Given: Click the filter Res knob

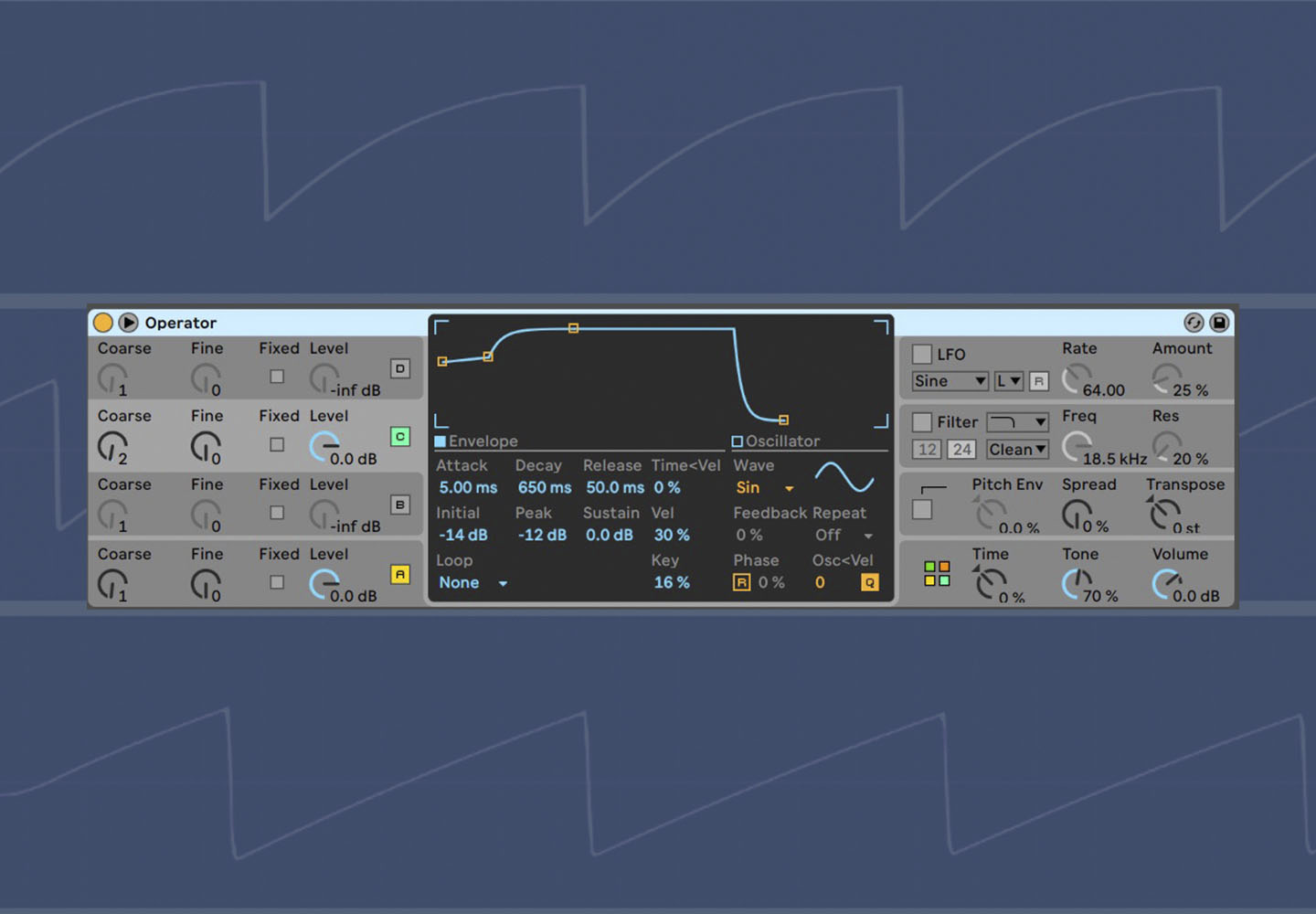Looking at the screenshot, I should pos(1167,446).
